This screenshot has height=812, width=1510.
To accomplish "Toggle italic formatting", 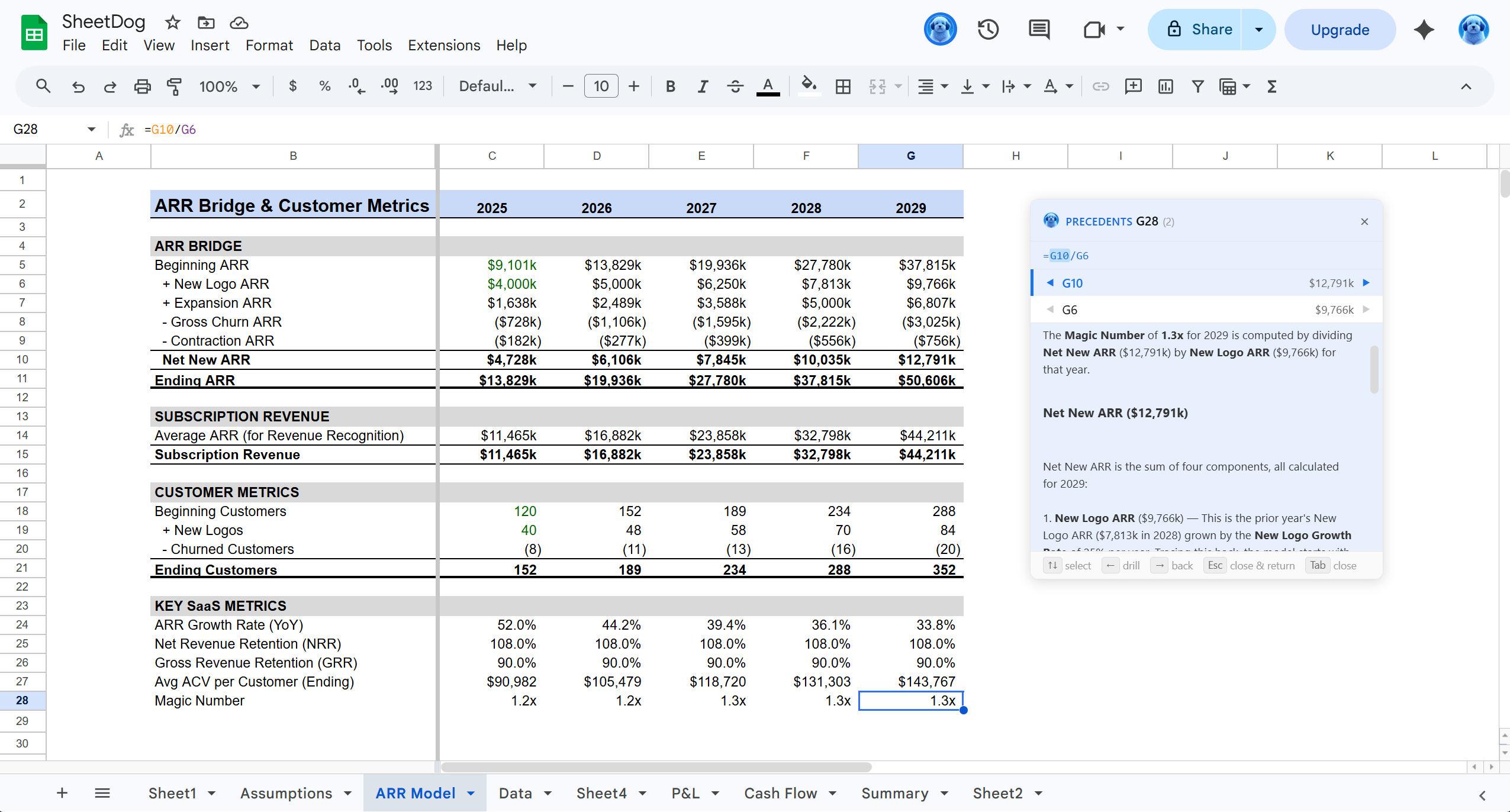I will coord(703,86).
